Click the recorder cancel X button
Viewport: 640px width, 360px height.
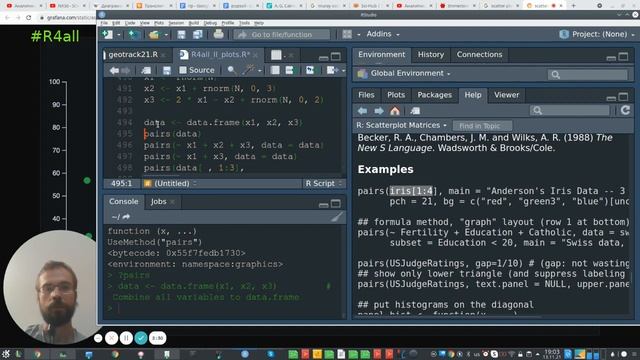coord(111,338)
